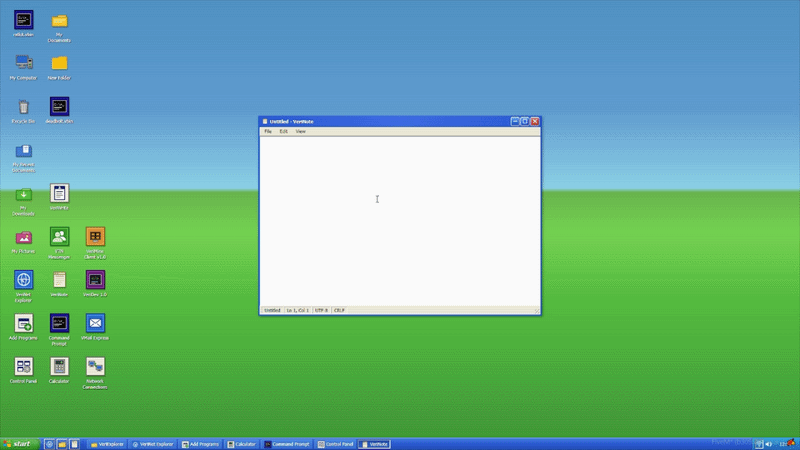
Task: Select the My Computer desktop icon
Action: [23, 67]
